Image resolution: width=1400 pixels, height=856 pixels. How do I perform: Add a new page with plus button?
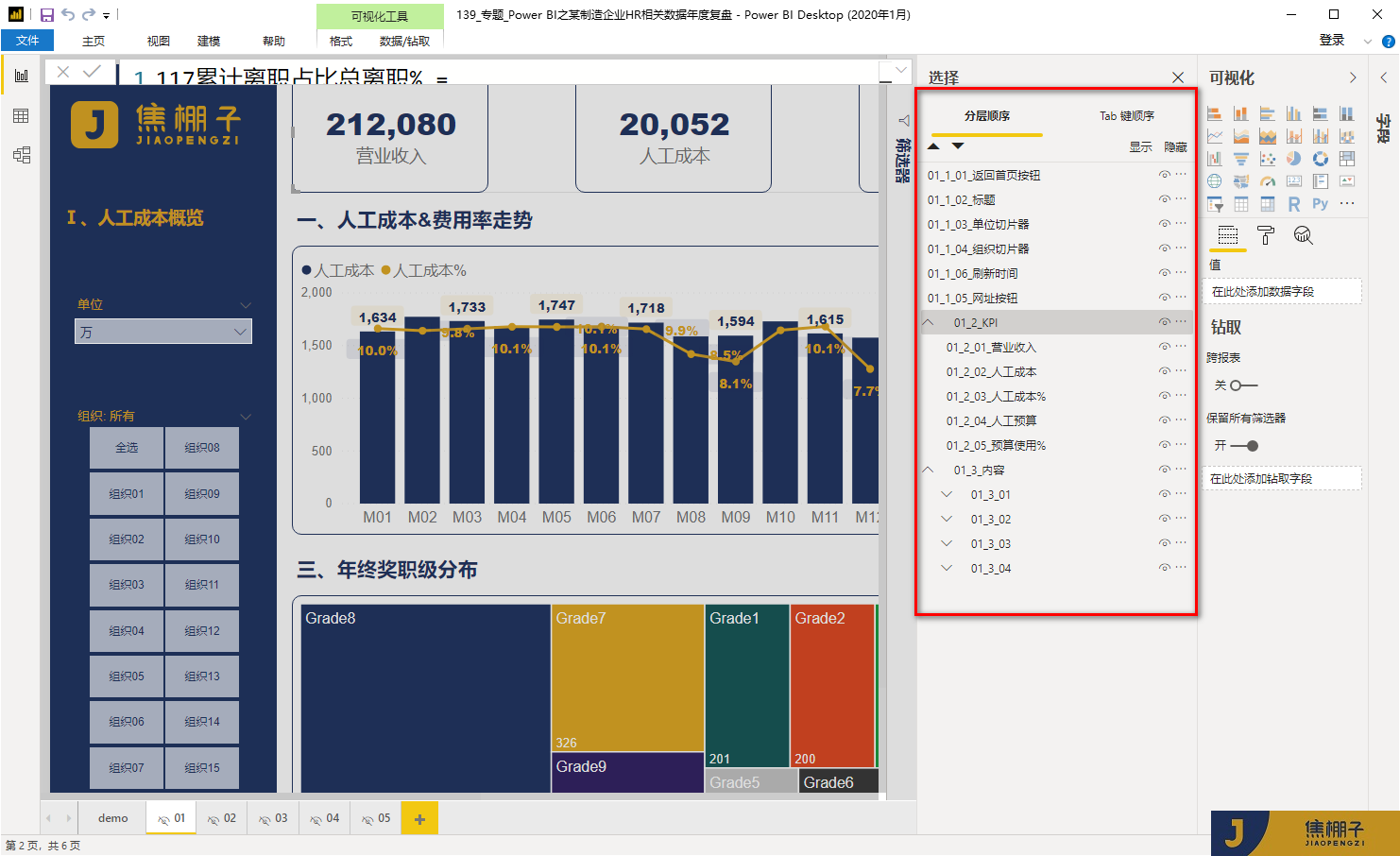[x=419, y=819]
